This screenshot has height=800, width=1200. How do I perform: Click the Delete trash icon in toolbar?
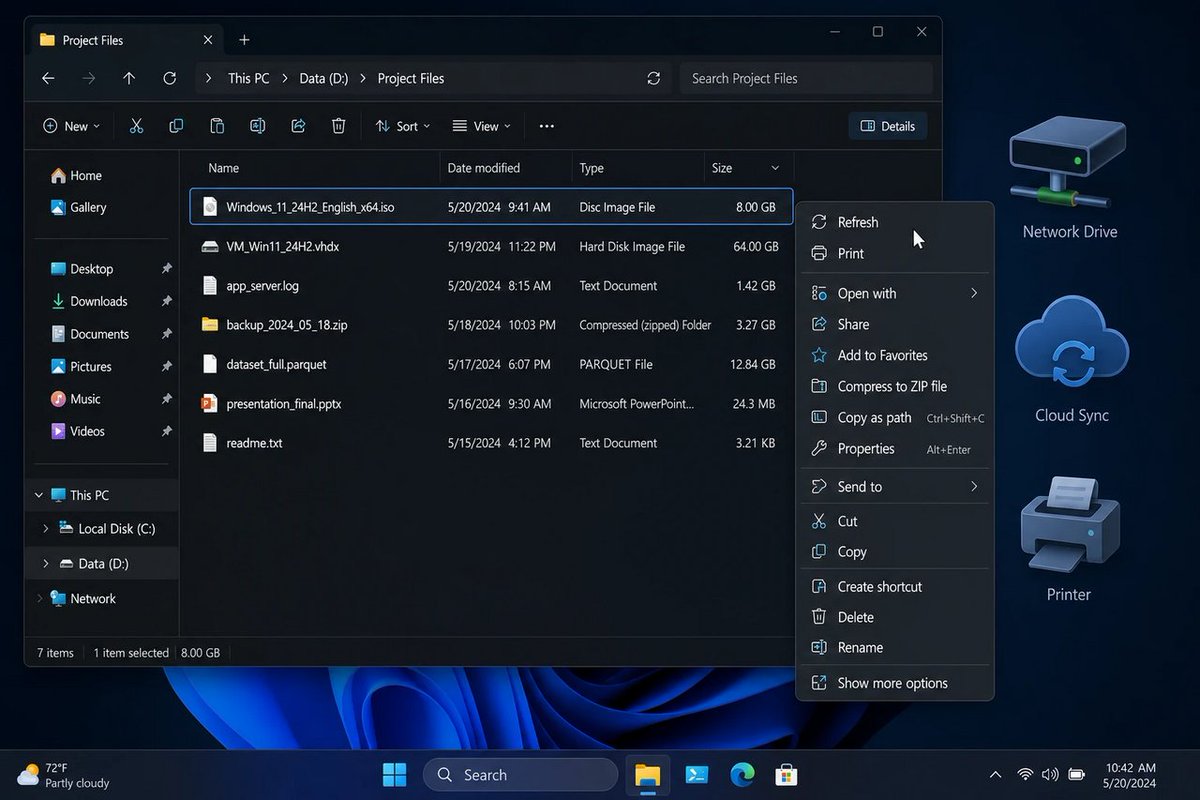pos(338,126)
